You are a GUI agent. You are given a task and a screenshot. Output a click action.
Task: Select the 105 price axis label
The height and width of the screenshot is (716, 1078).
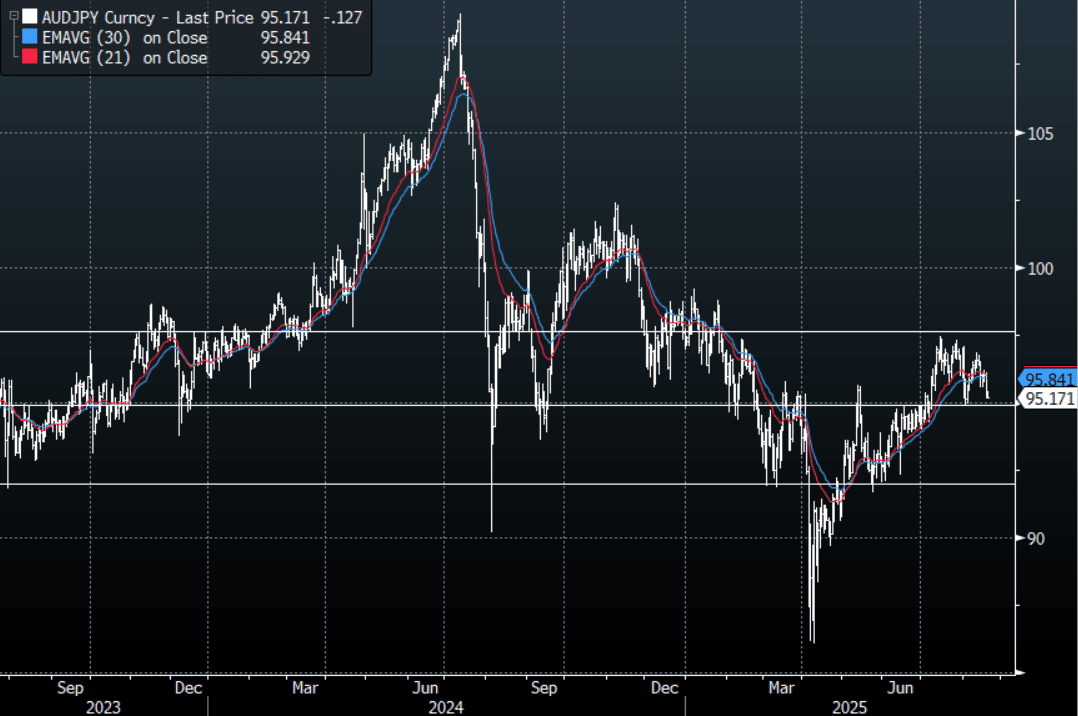click(x=1040, y=134)
